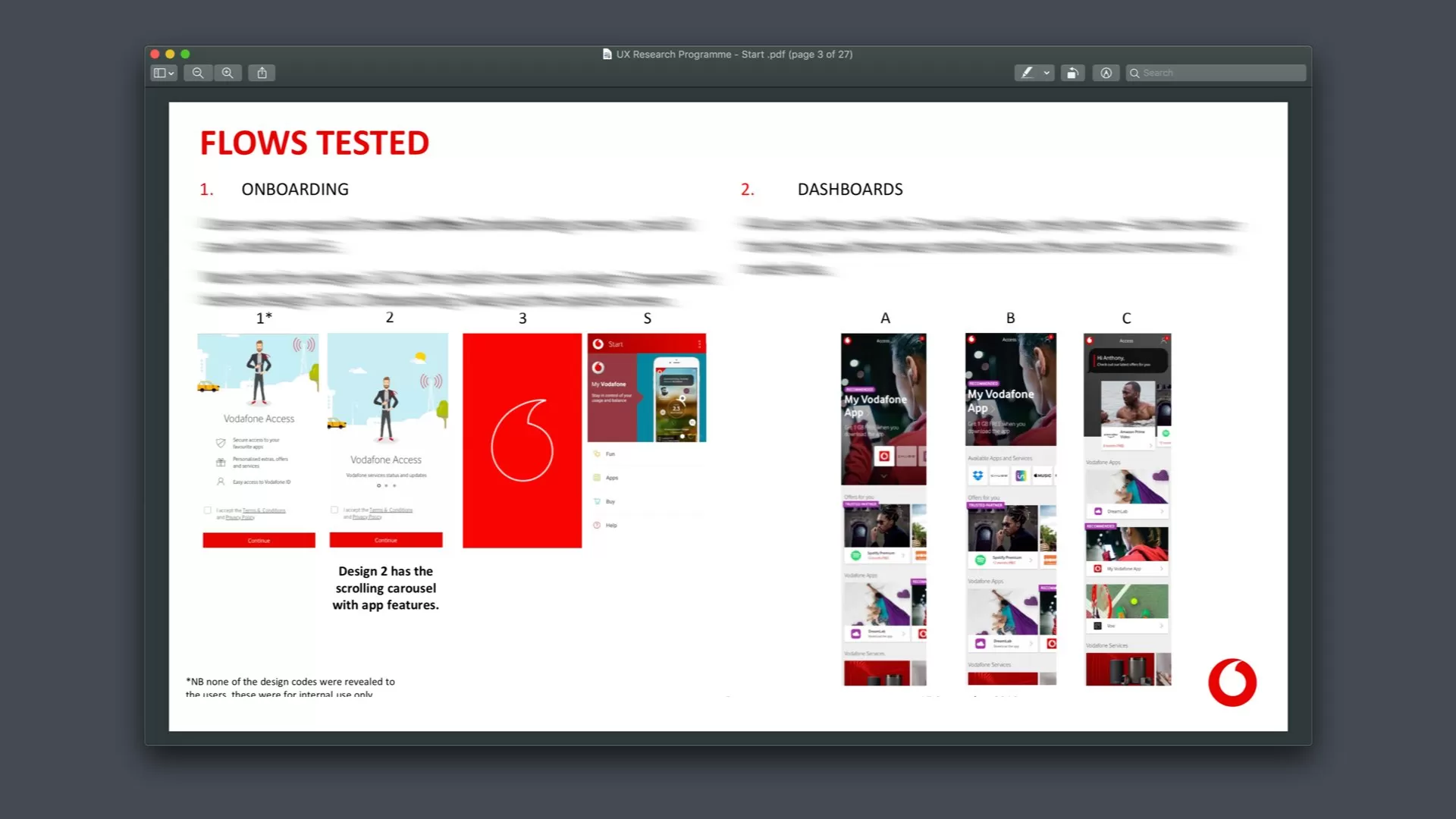Expand the highlight color dropdown arrow
This screenshot has width=1456, height=819.
1046,73
